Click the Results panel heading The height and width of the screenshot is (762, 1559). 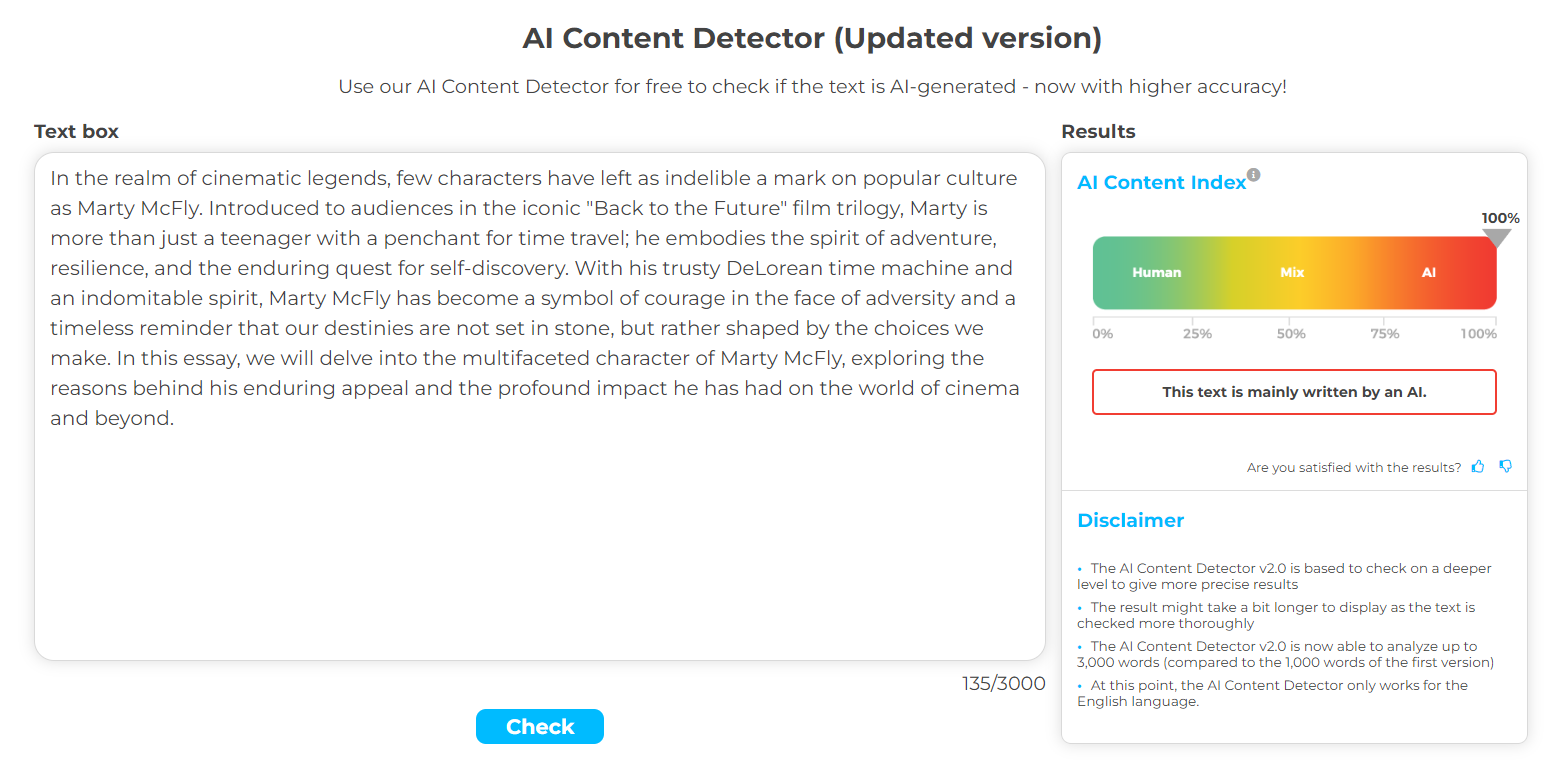click(1098, 132)
